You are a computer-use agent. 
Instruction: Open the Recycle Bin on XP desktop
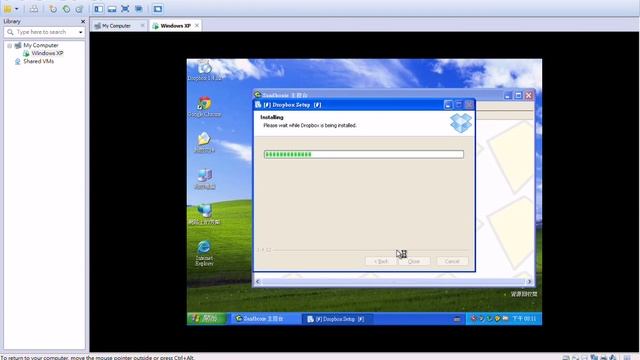524,293
